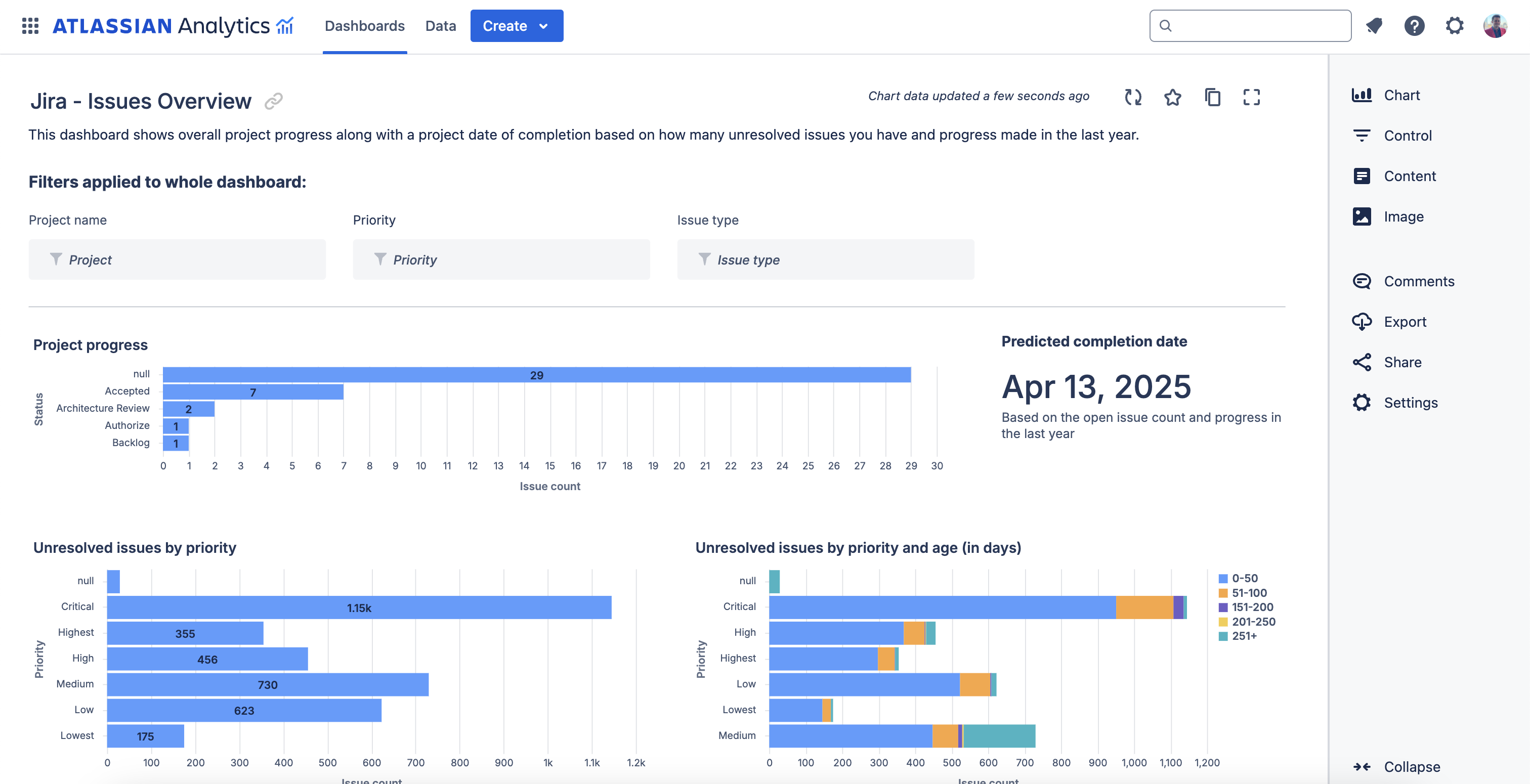Click the Critical 51-100 orange bar segment
Viewport: 1530px width, 784px height.
click(x=1144, y=607)
